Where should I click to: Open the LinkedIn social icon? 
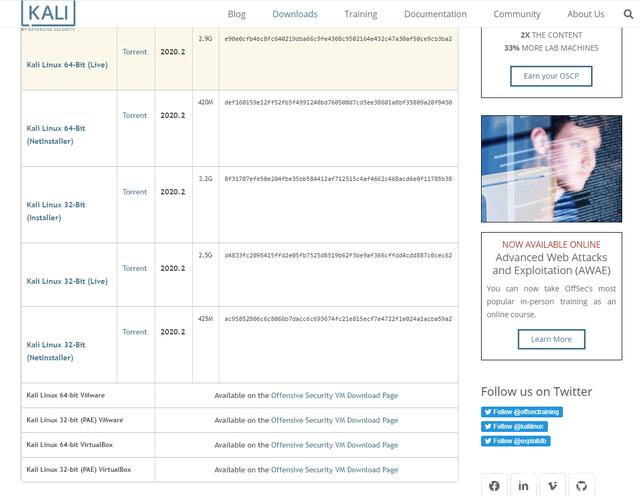click(523, 485)
